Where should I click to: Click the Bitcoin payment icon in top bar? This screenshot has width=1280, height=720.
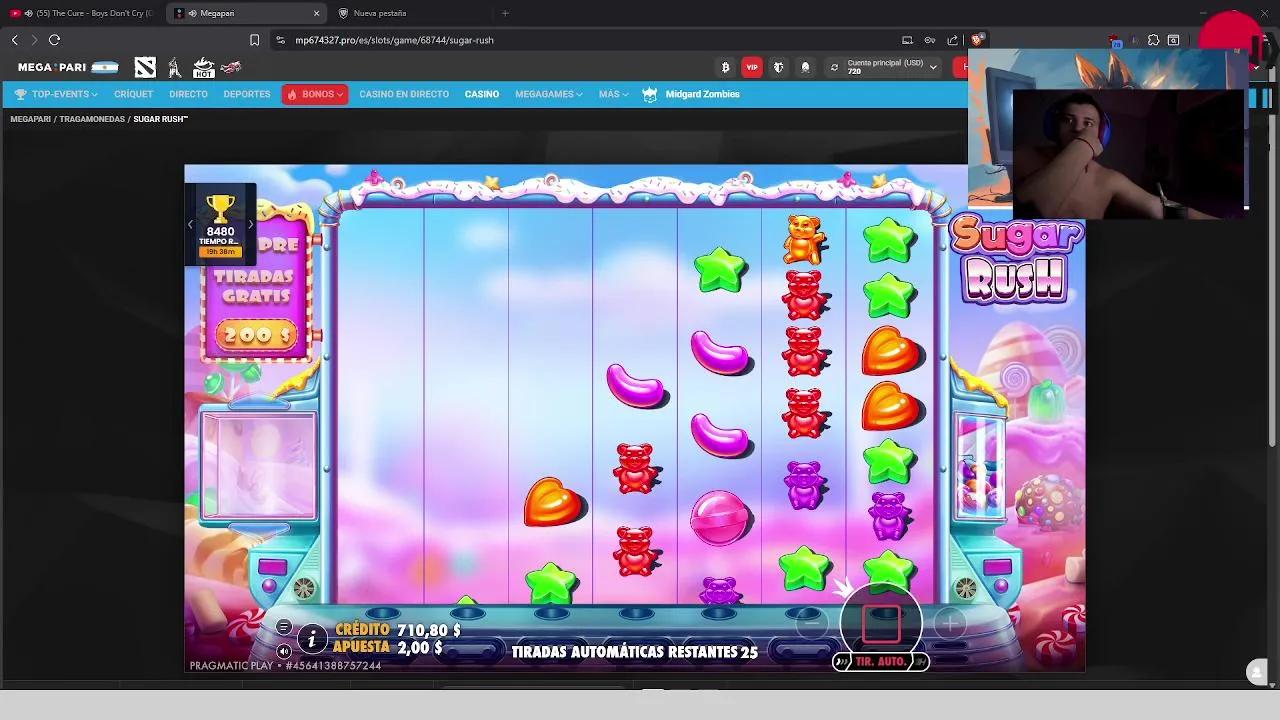[724, 66]
